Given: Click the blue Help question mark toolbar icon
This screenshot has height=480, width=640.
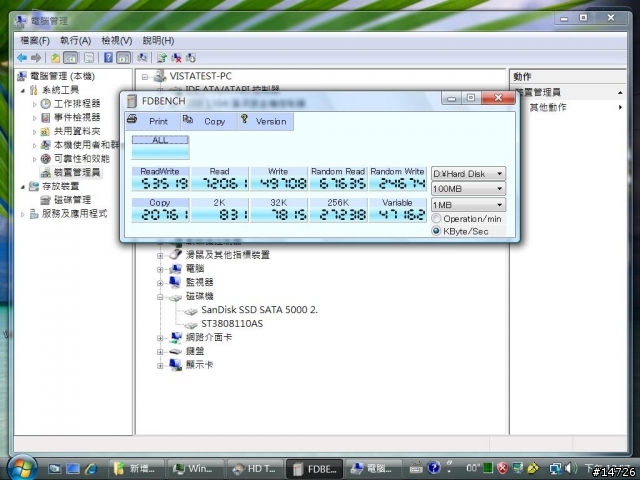Looking at the screenshot, I should coord(108,58).
